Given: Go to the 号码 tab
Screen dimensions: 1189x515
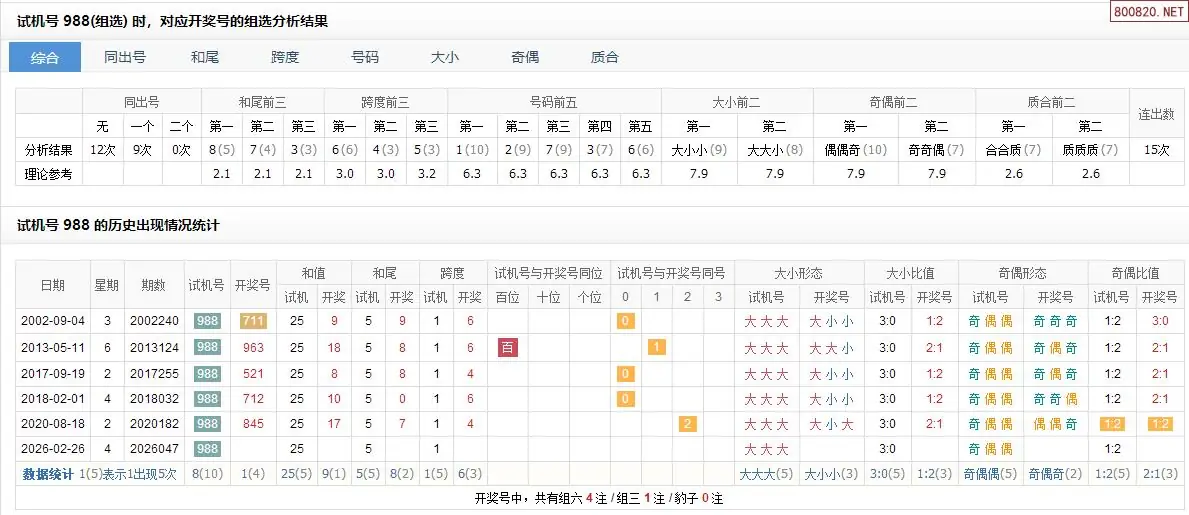Looking at the screenshot, I should 365,57.
